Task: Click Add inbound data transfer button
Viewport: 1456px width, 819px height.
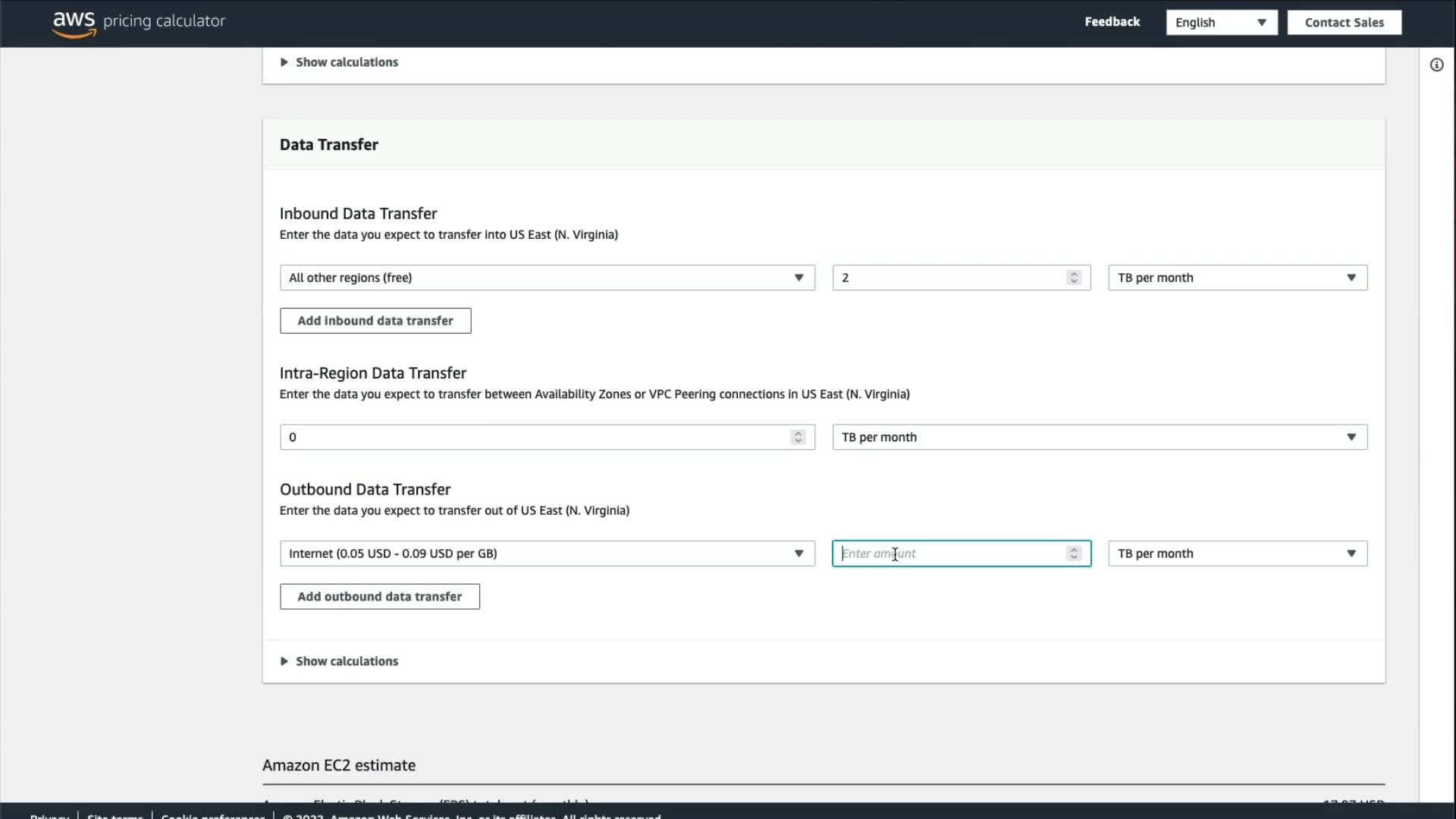Action: [x=375, y=321]
